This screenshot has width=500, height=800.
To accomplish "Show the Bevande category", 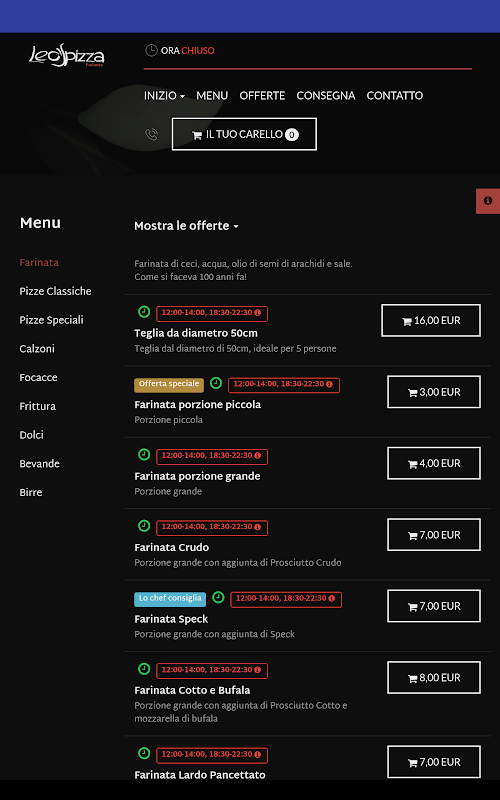I will (x=39, y=464).
